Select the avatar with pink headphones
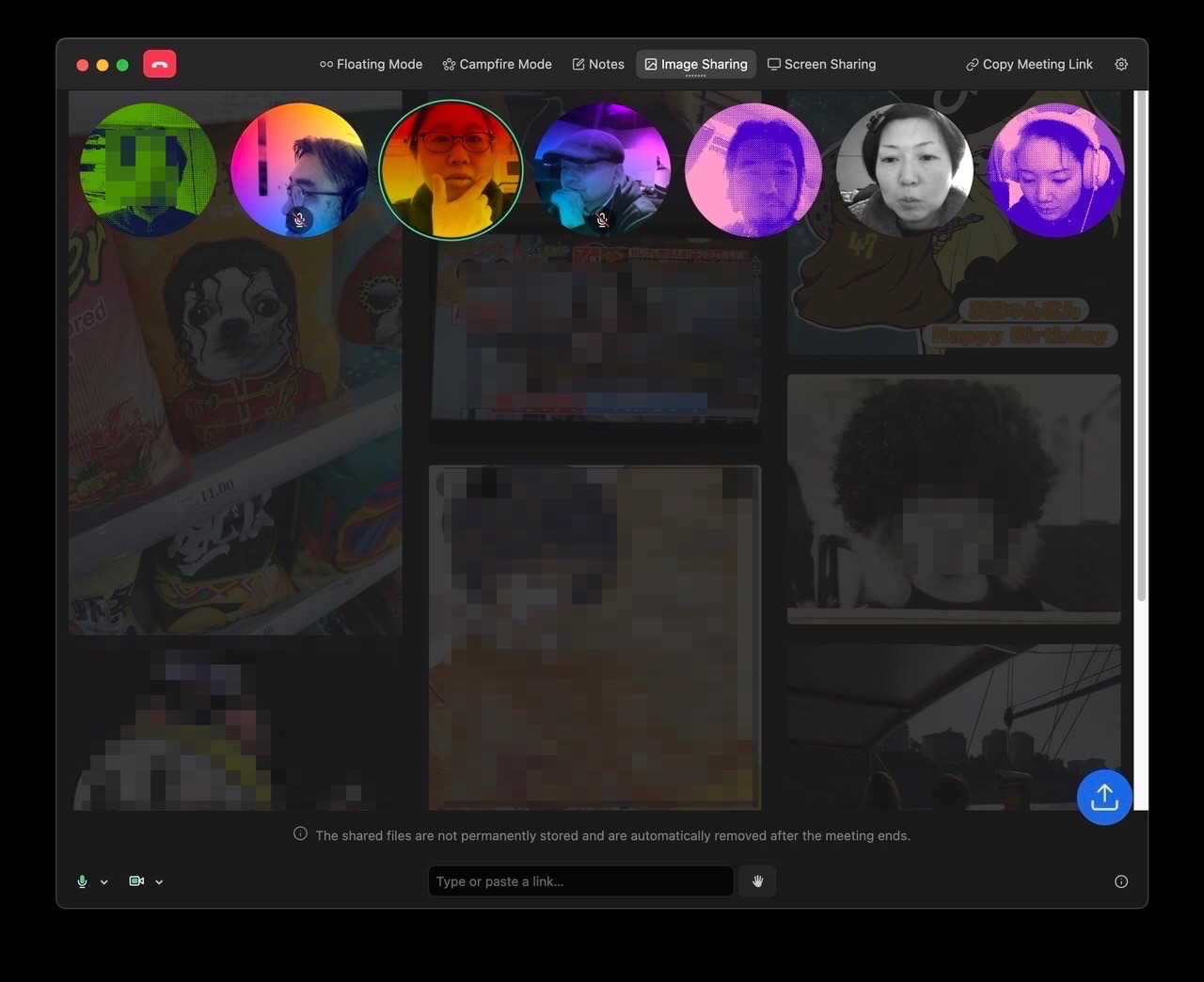Screen dimensions: 1204x982 pos(1056,170)
